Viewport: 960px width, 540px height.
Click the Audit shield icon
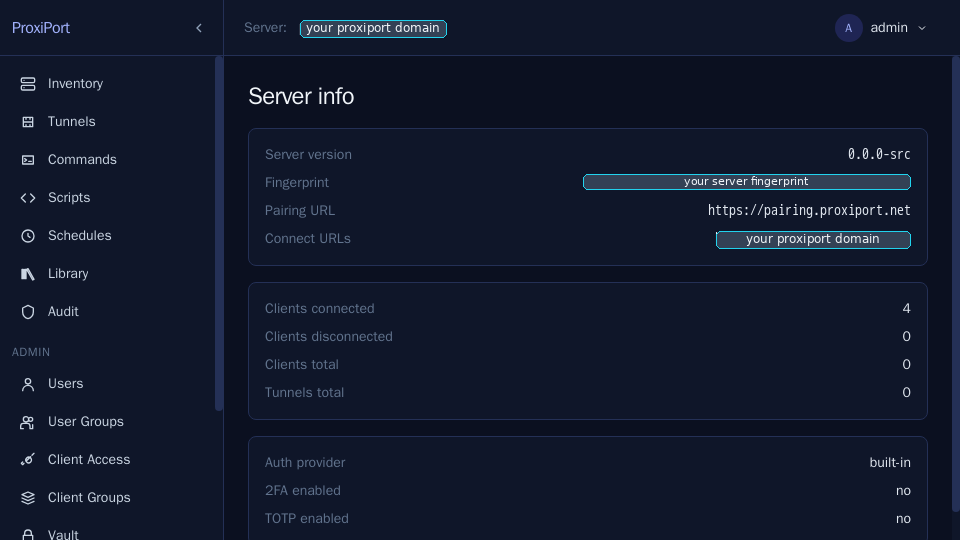(x=28, y=312)
